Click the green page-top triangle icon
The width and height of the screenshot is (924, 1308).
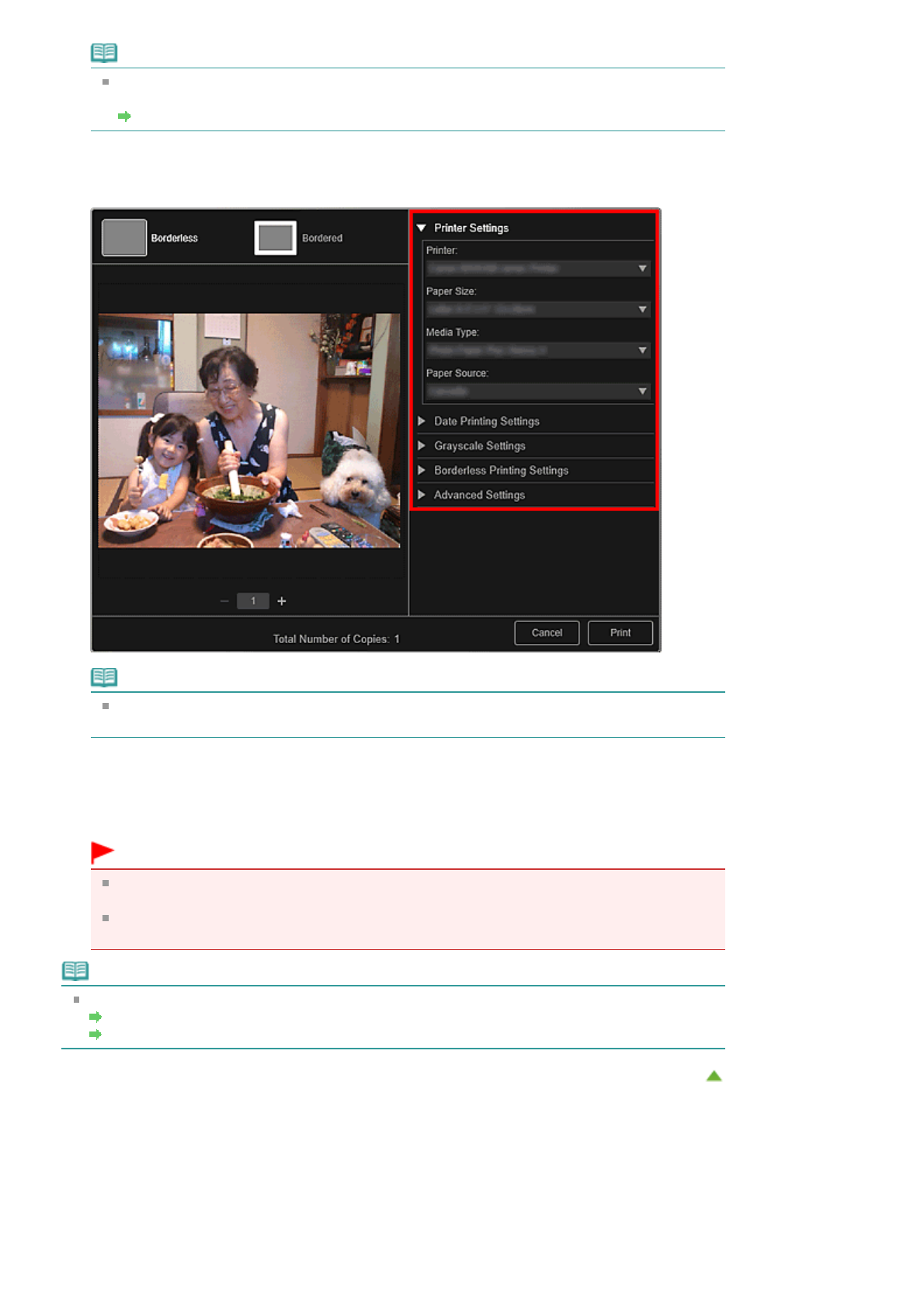point(714,1076)
